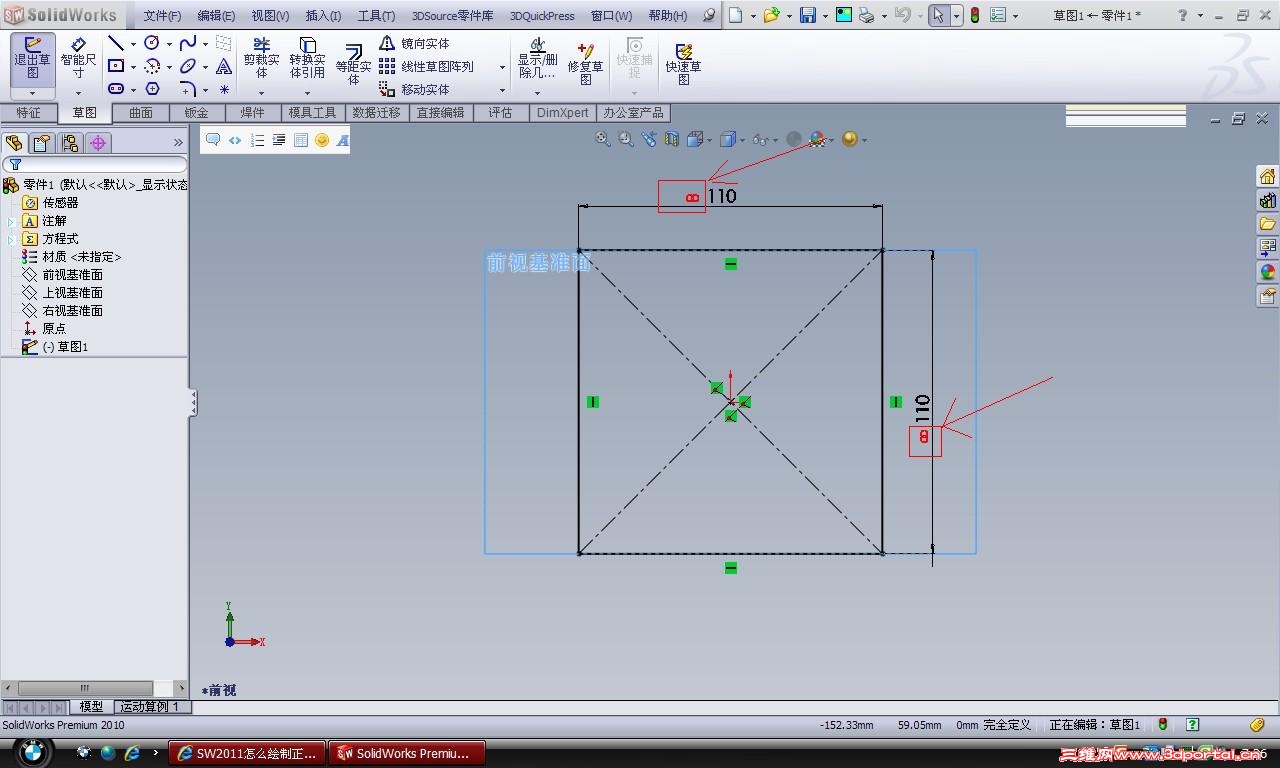Open the 编辑(E) menu
The height and width of the screenshot is (768, 1280).
tap(216, 16)
